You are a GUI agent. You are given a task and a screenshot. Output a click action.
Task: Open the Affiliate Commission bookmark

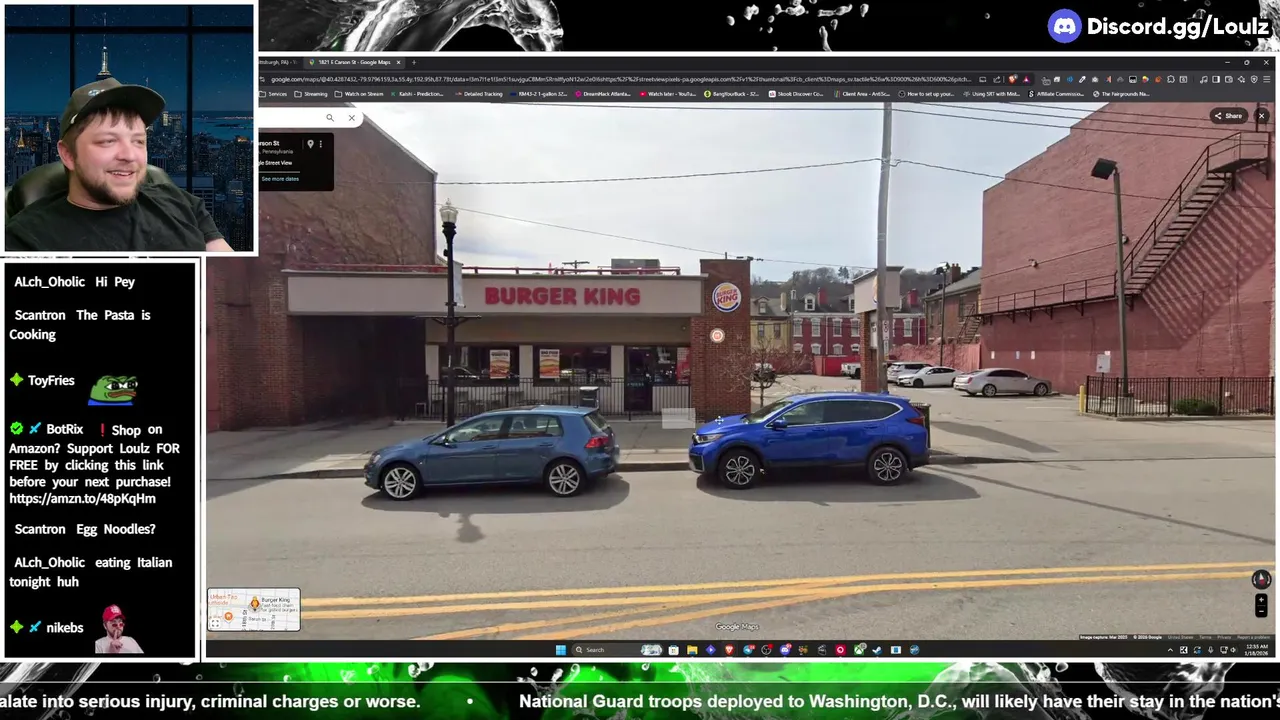point(1056,94)
